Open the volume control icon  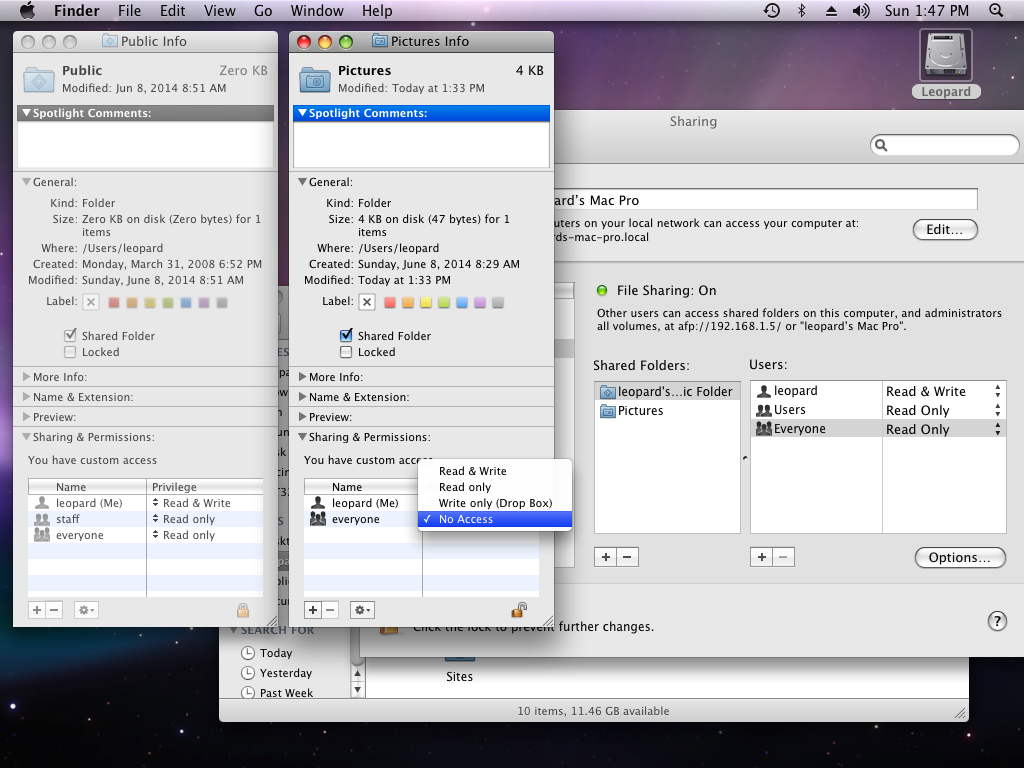(861, 10)
